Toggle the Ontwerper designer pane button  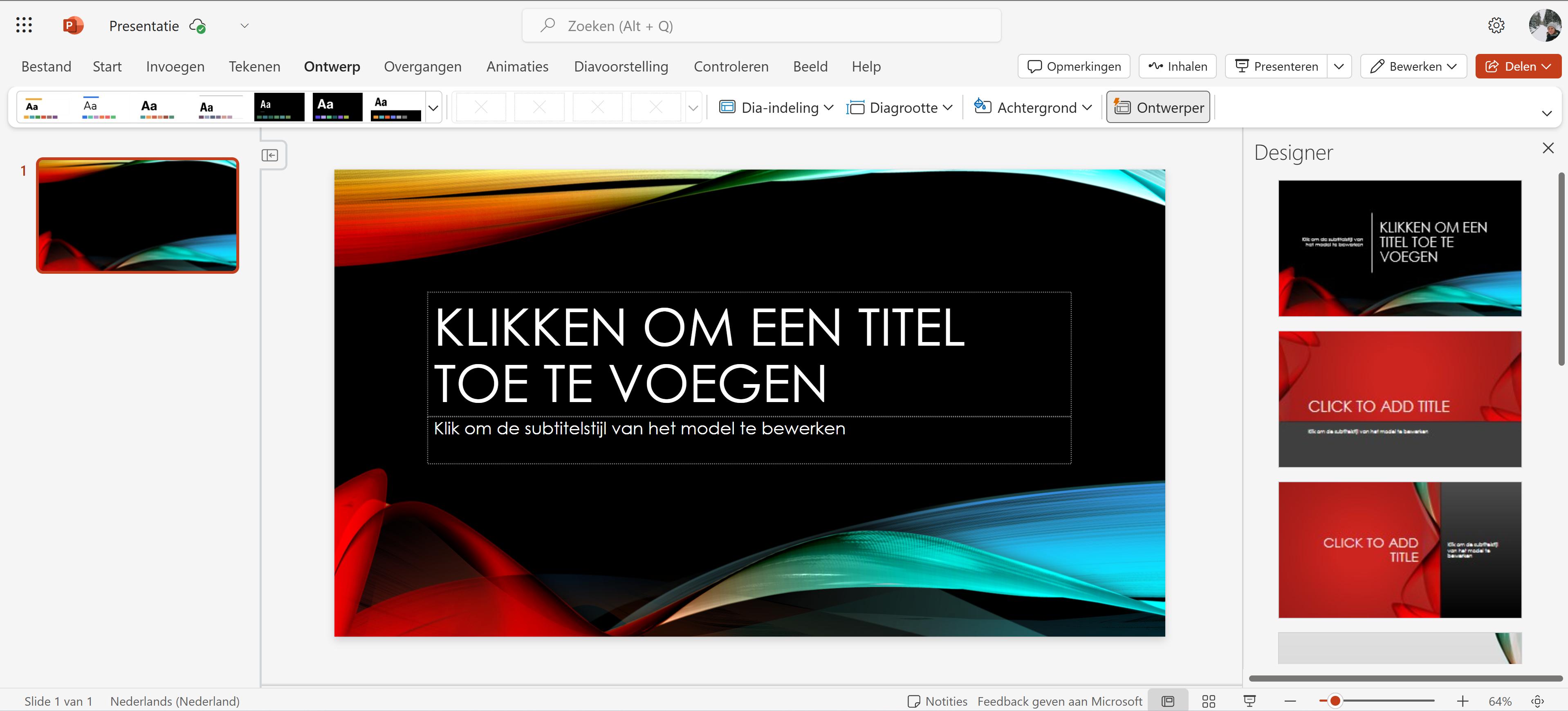(1158, 107)
